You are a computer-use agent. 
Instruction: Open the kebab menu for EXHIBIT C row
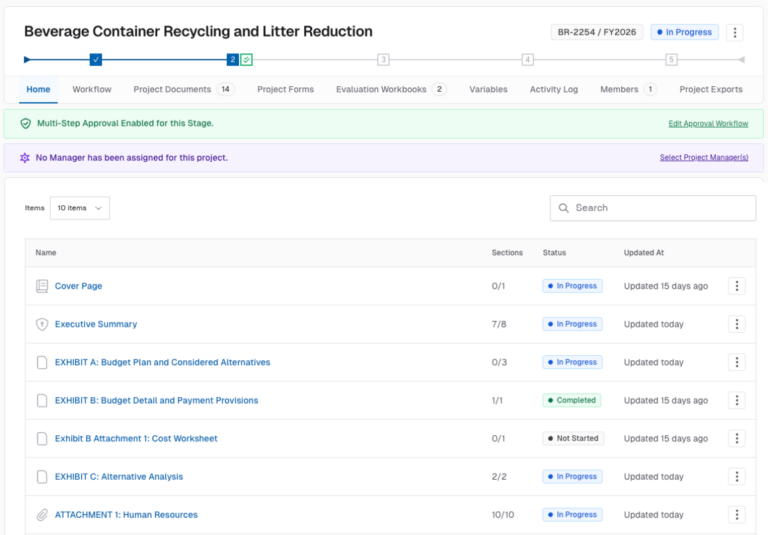click(736, 476)
